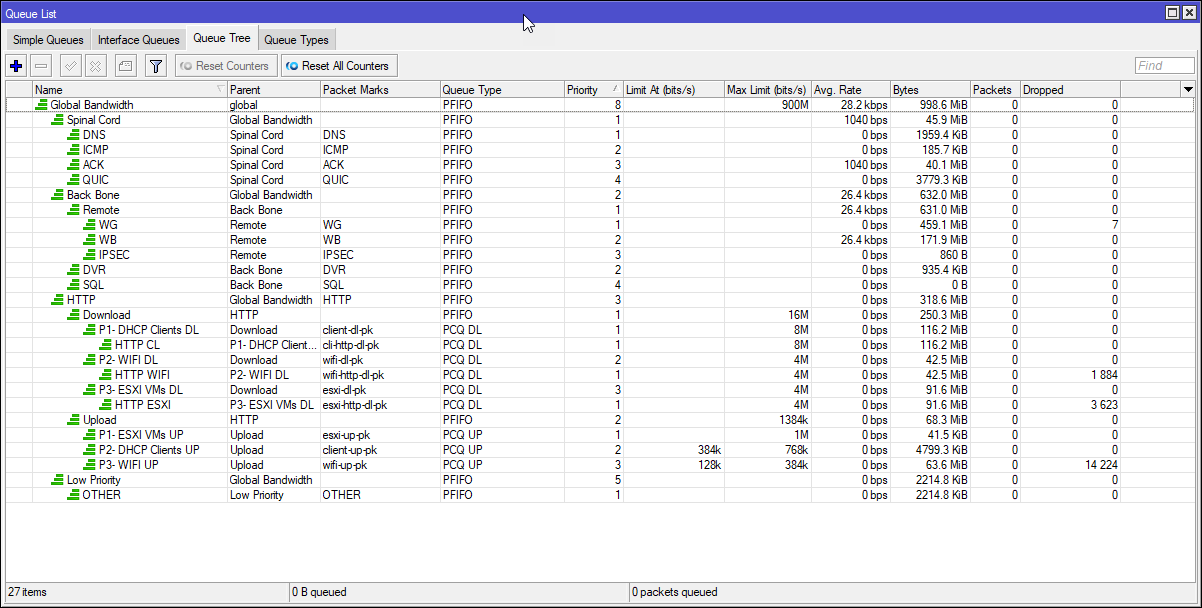Click the HTTP ESXI queue icon
This screenshot has height=608, width=1202.
[x=105, y=405]
